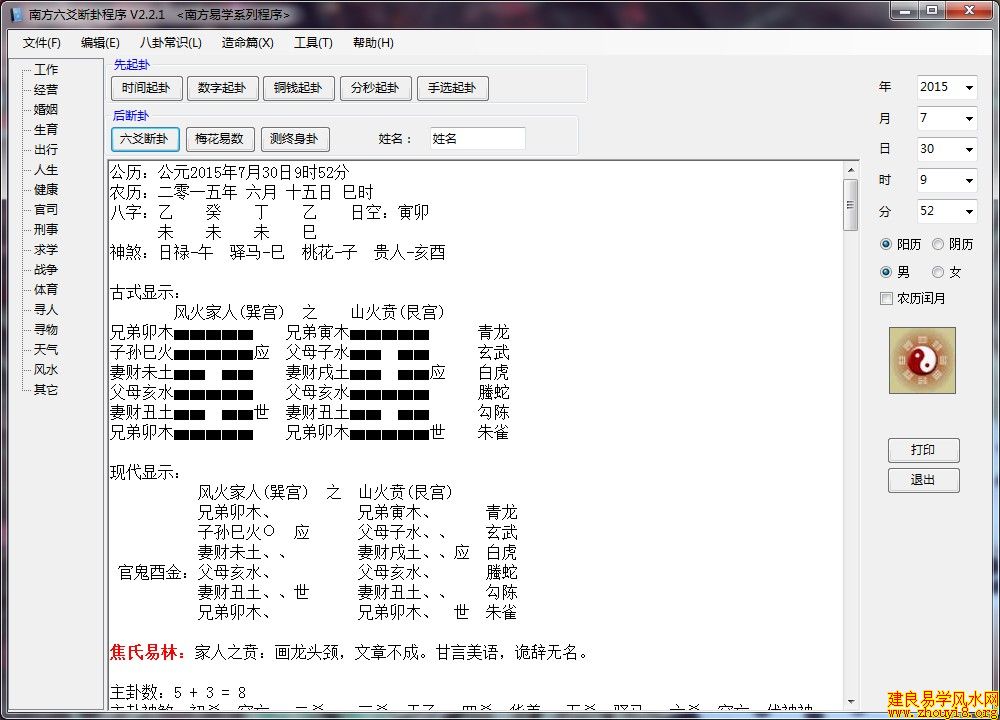
Task: Select 生育 in the category tree
Action: [46, 129]
